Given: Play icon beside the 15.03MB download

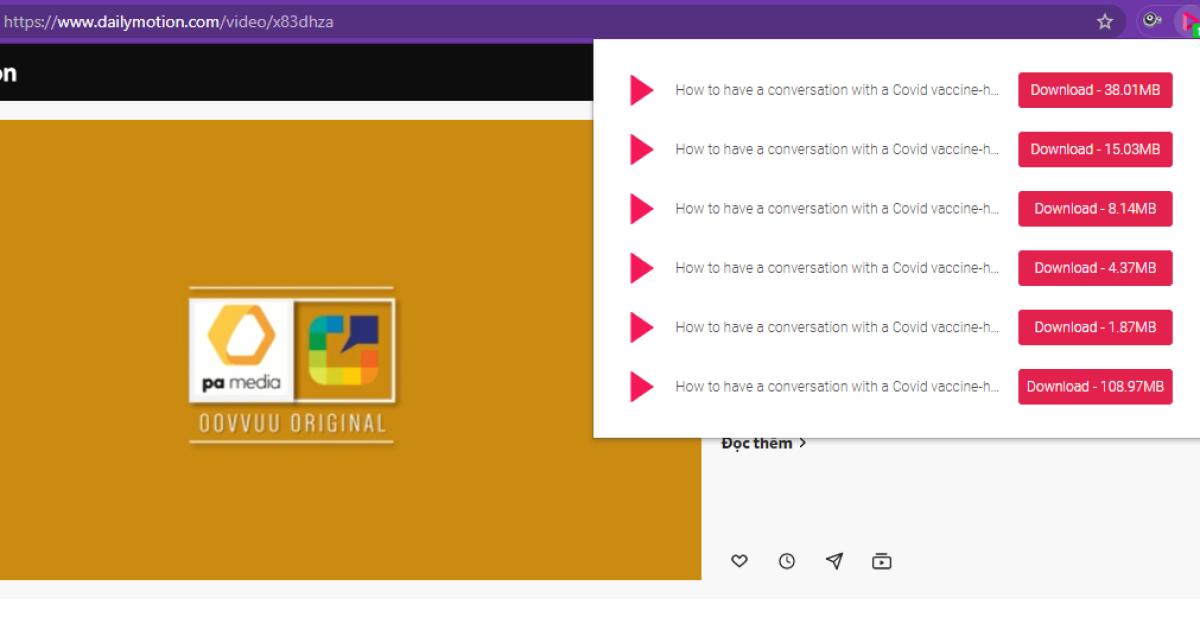Looking at the screenshot, I should (641, 149).
